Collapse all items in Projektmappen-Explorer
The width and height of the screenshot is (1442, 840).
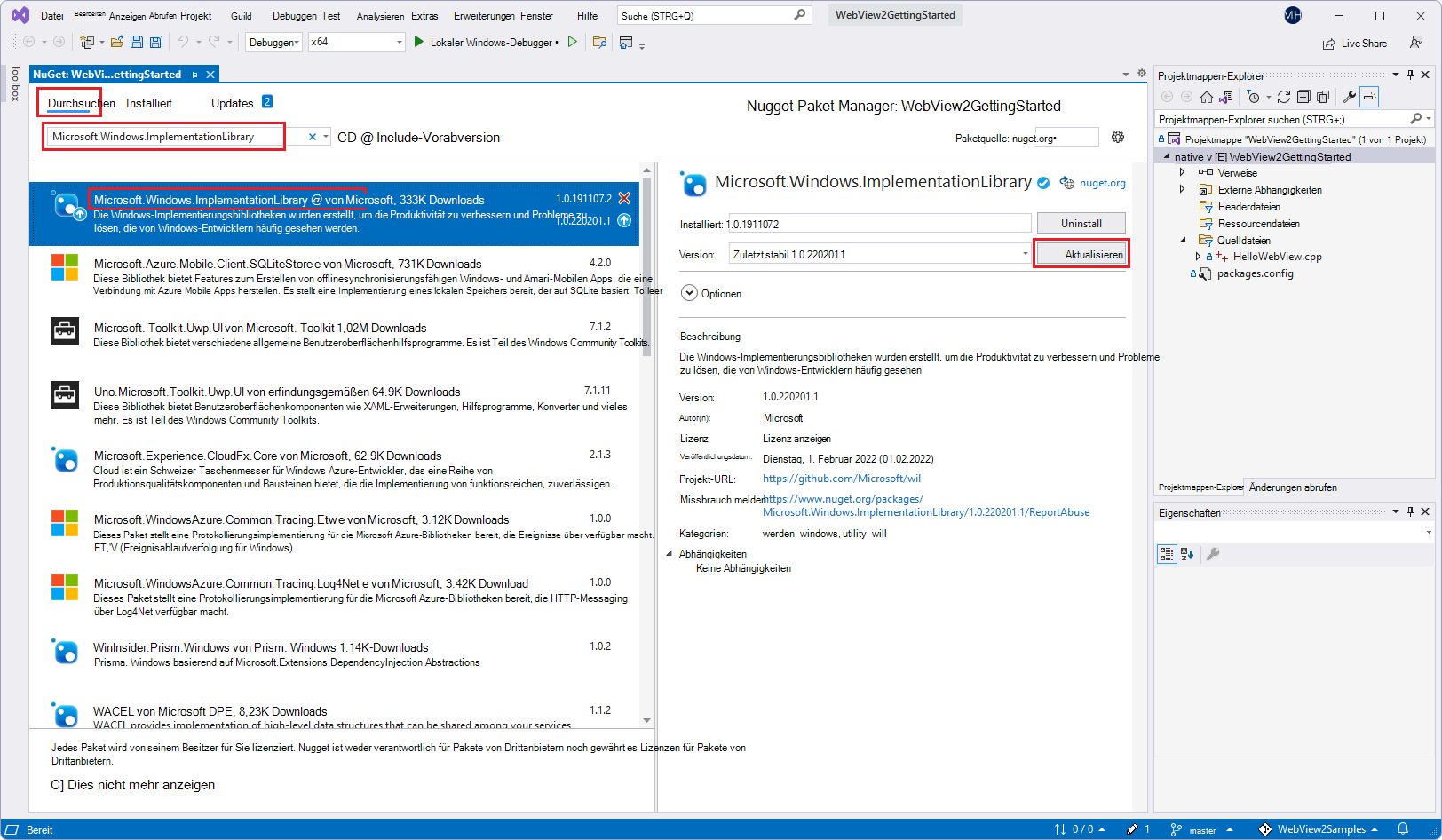(1303, 97)
